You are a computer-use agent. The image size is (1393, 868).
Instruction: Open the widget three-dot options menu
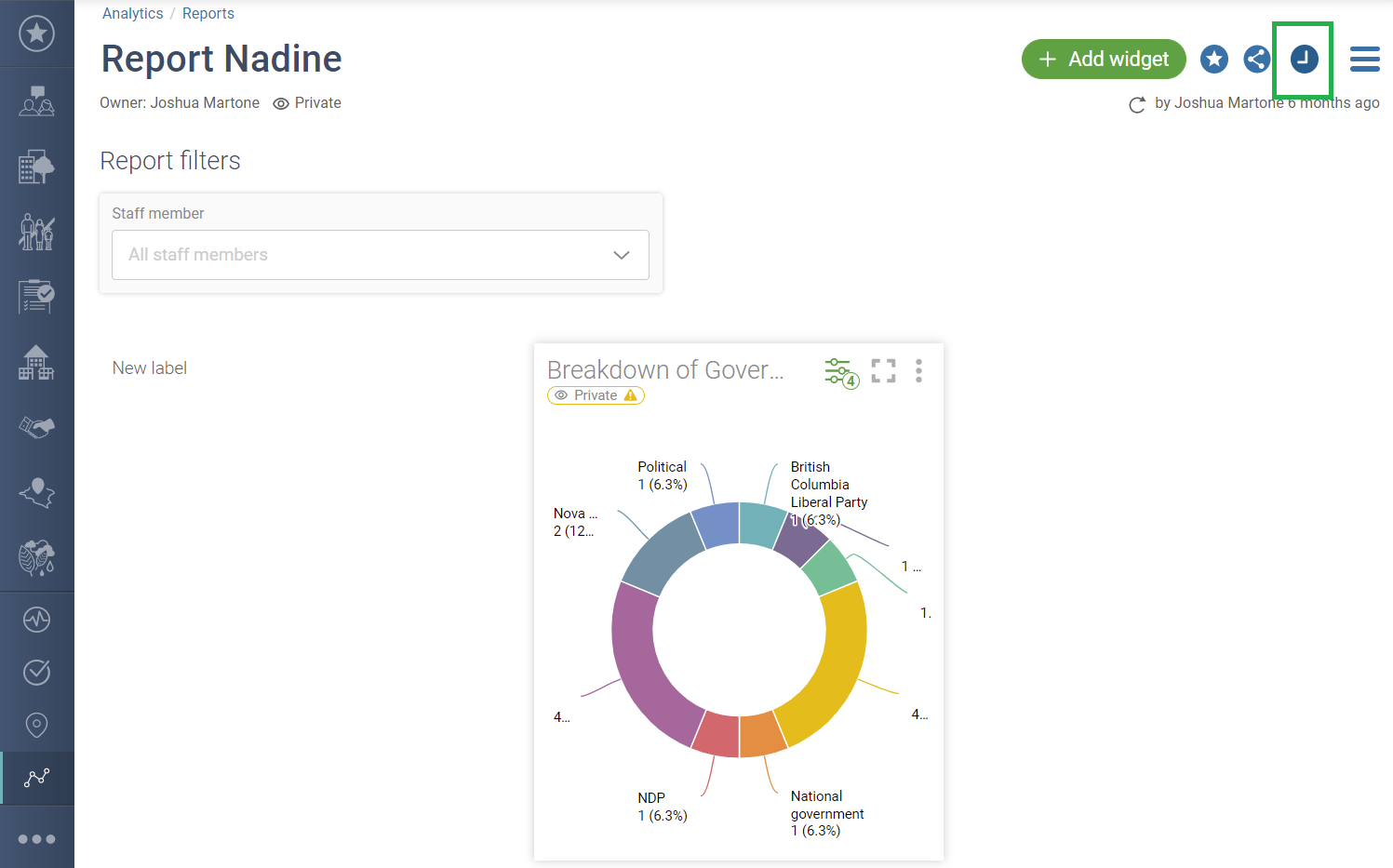pos(918,371)
